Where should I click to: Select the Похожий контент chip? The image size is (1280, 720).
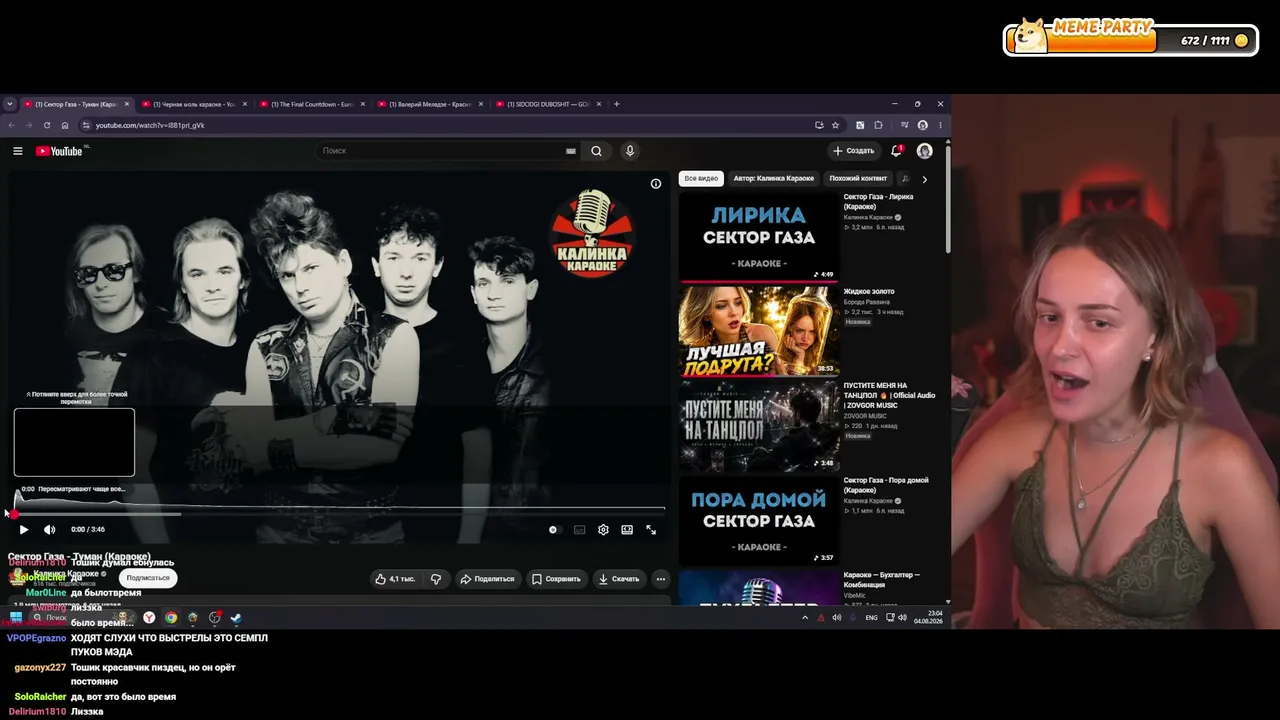point(858,178)
